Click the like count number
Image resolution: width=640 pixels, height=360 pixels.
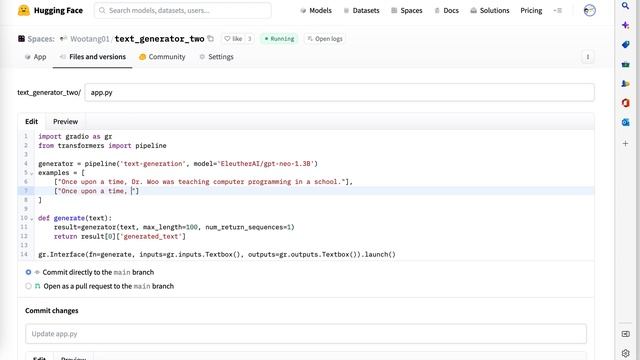(249, 39)
